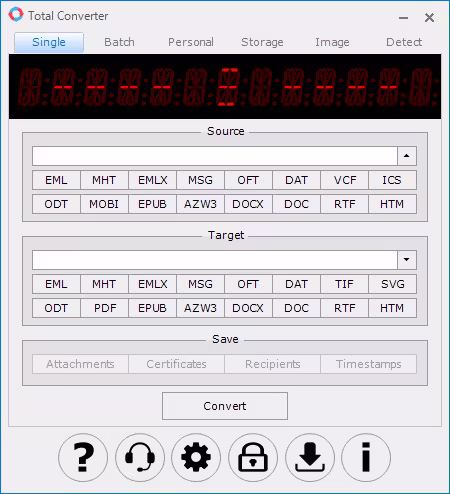Toggle the Recipients save option

pyautogui.click(x=272, y=364)
